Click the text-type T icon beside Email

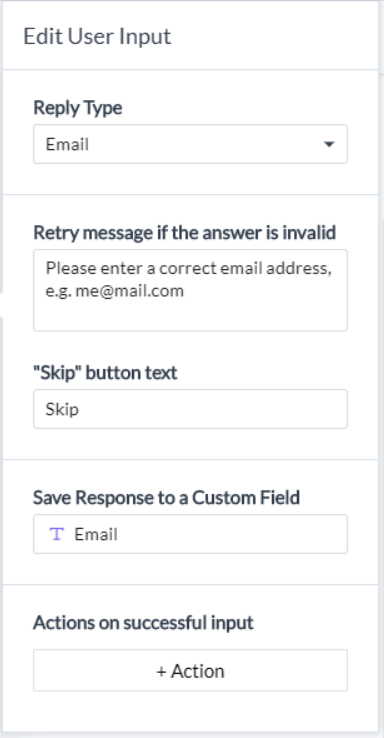56,534
